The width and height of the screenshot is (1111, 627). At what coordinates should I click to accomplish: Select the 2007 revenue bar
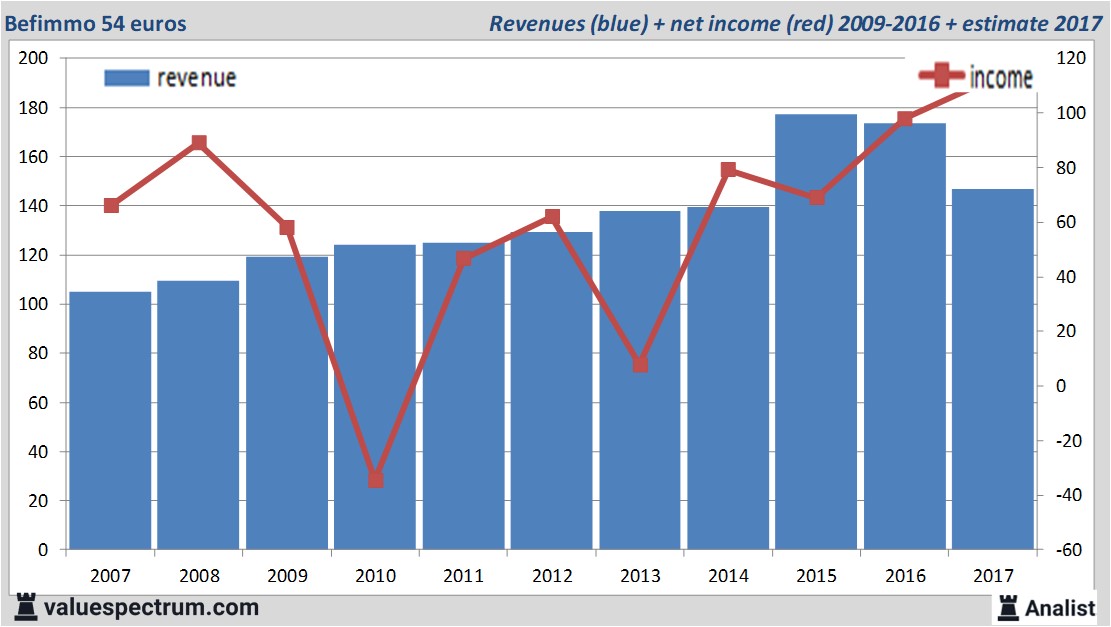pyautogui.click(x=111, y=421)
